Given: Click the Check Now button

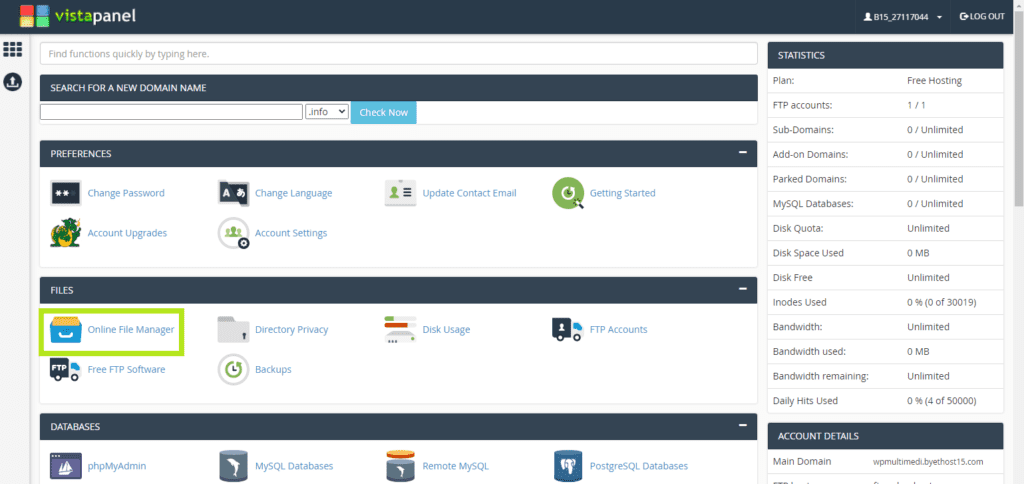Looking at the screenshot, I should pos(383,112).
